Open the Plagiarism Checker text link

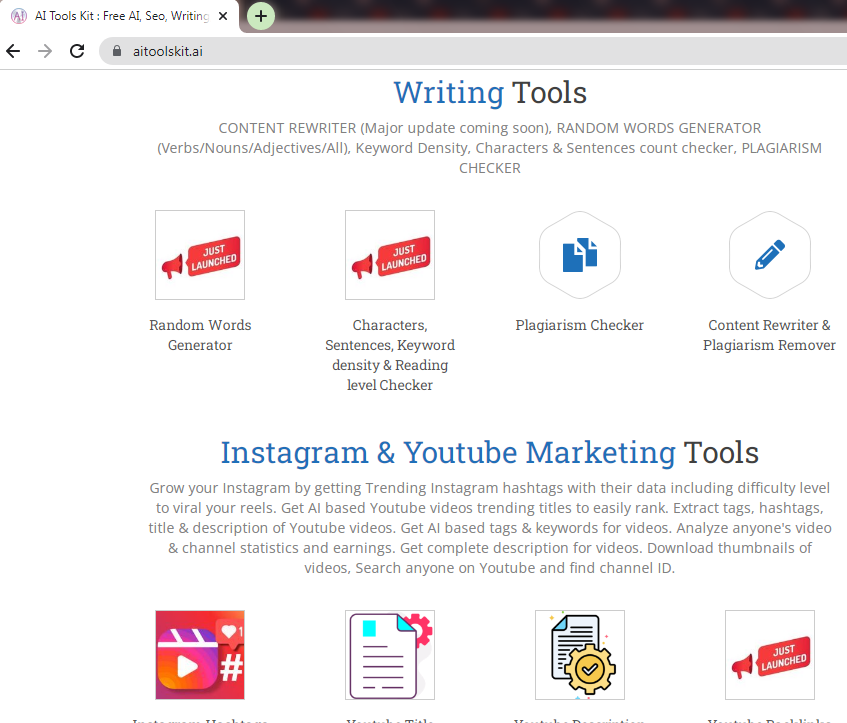click(x=580, y=325)
